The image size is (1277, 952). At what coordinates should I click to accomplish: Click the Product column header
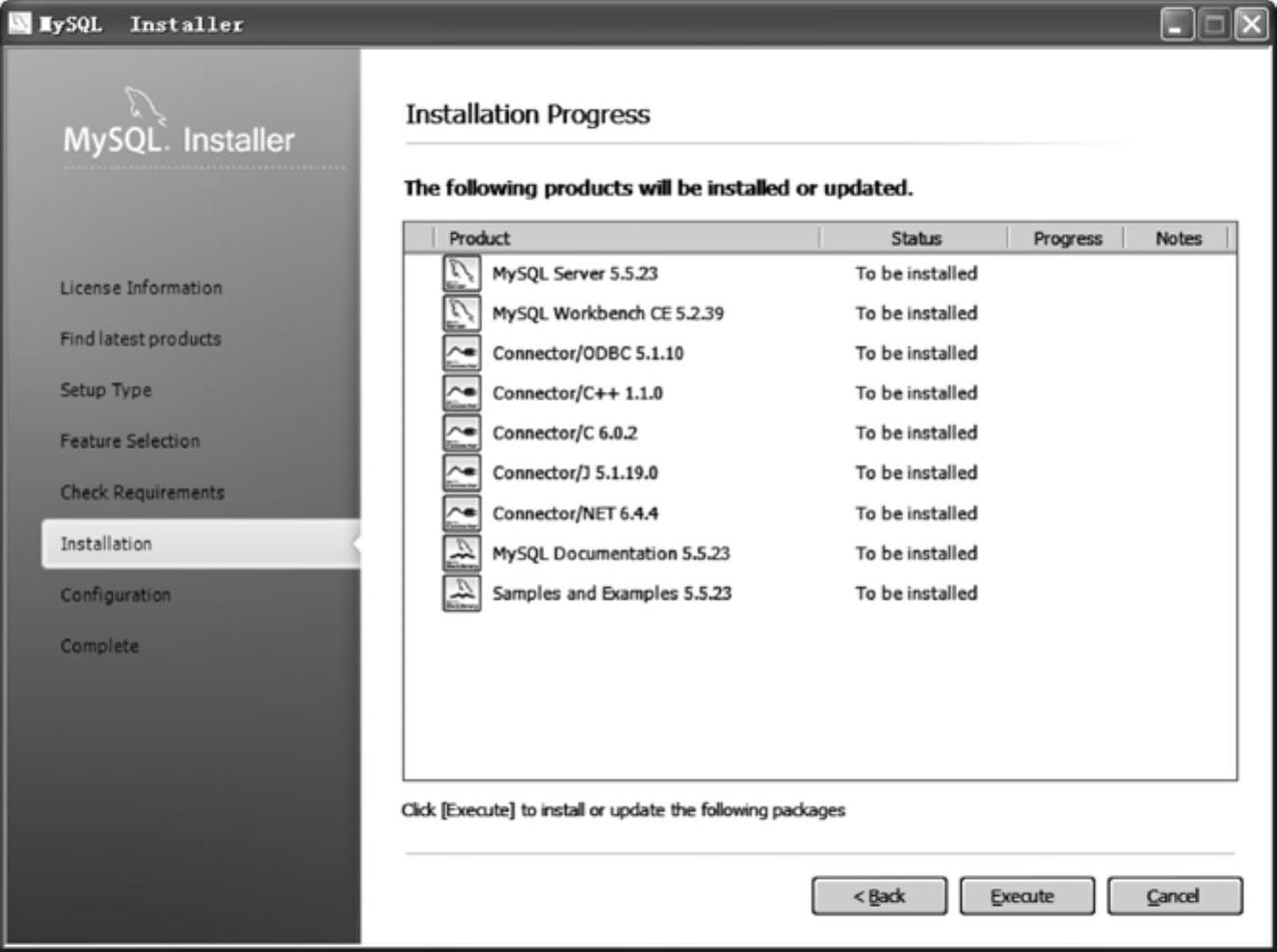(626, 238)
